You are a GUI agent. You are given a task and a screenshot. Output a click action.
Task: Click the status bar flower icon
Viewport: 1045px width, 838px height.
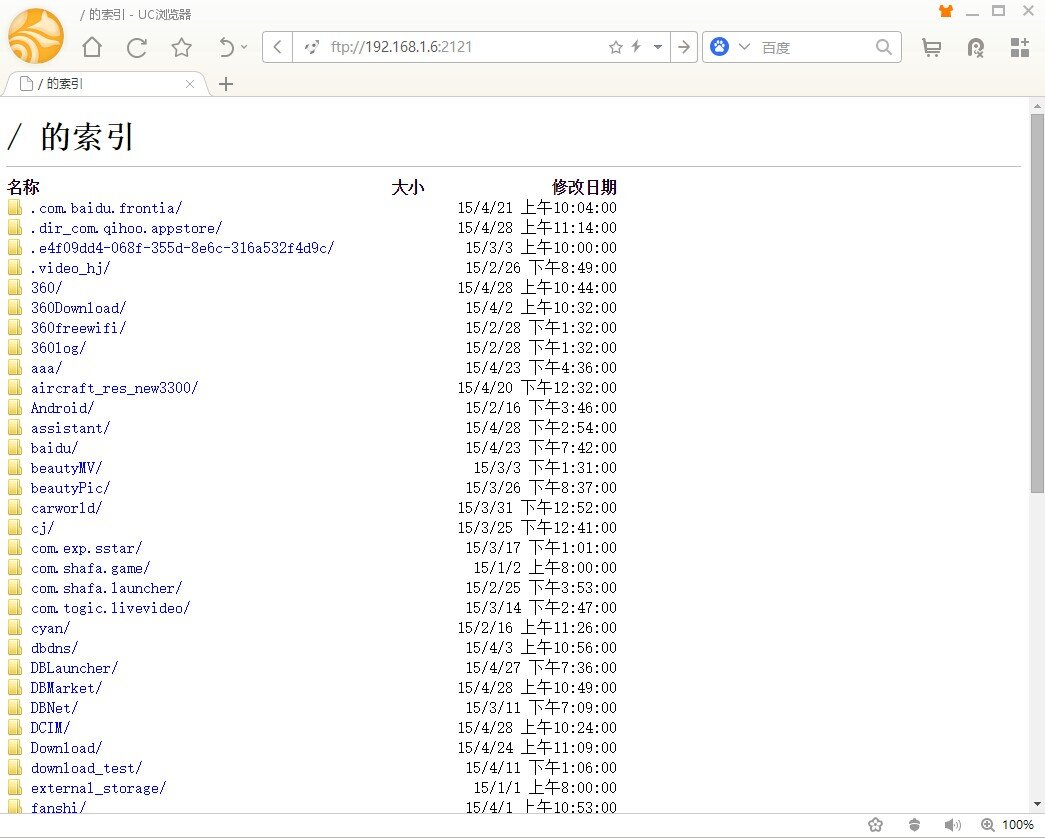[876, 825]
